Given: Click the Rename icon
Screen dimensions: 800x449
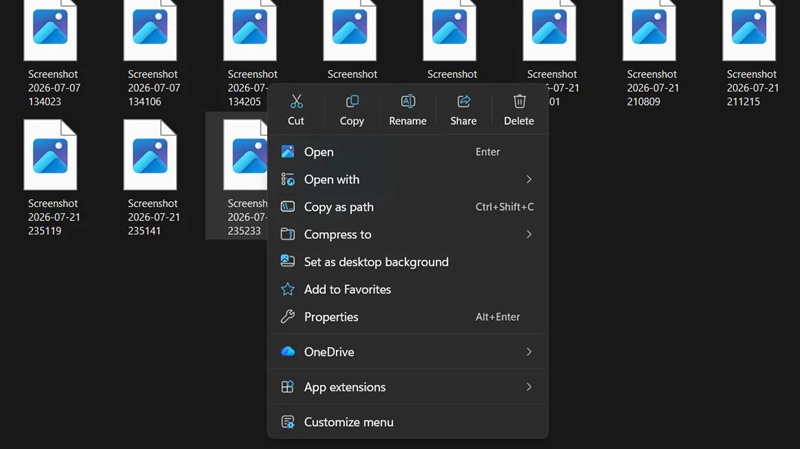Looking at the screenshot, I should [408, 101].
